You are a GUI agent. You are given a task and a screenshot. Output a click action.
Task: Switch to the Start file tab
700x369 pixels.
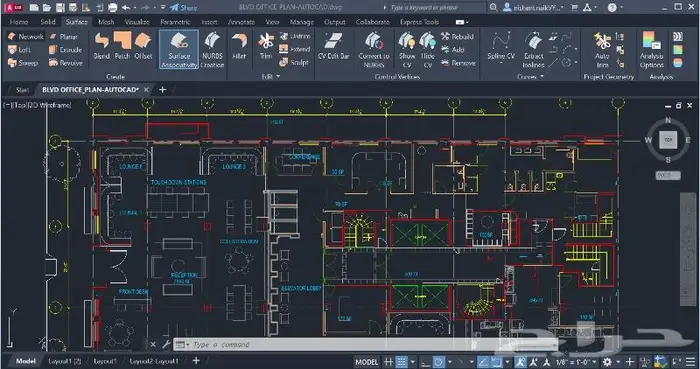pyautogui.click(x=22, y=90)
